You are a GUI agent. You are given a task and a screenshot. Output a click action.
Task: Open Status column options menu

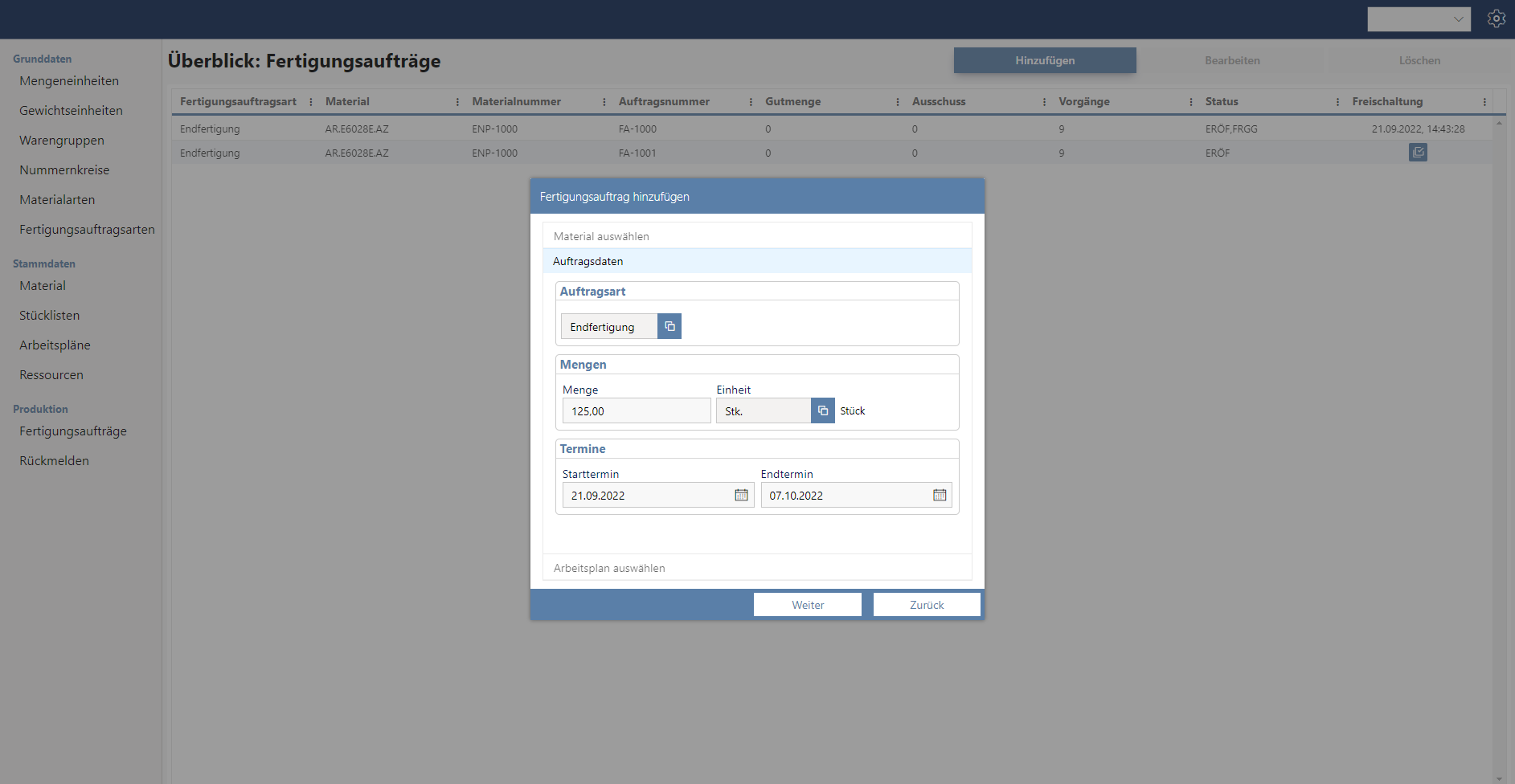(x=1337, y=102)
